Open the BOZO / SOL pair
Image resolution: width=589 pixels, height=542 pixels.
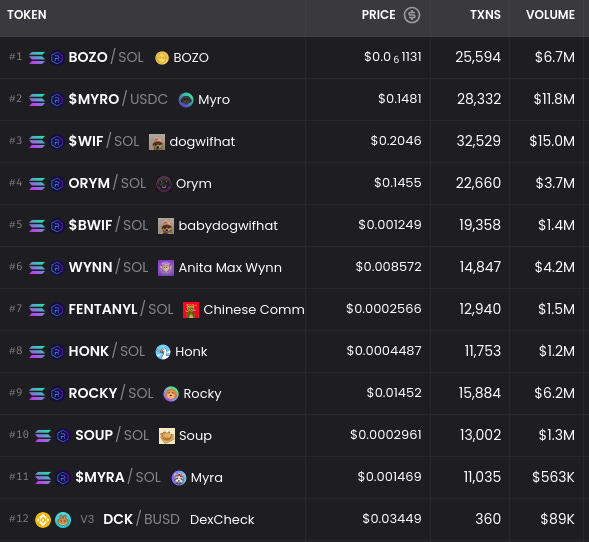click(106, 57)
